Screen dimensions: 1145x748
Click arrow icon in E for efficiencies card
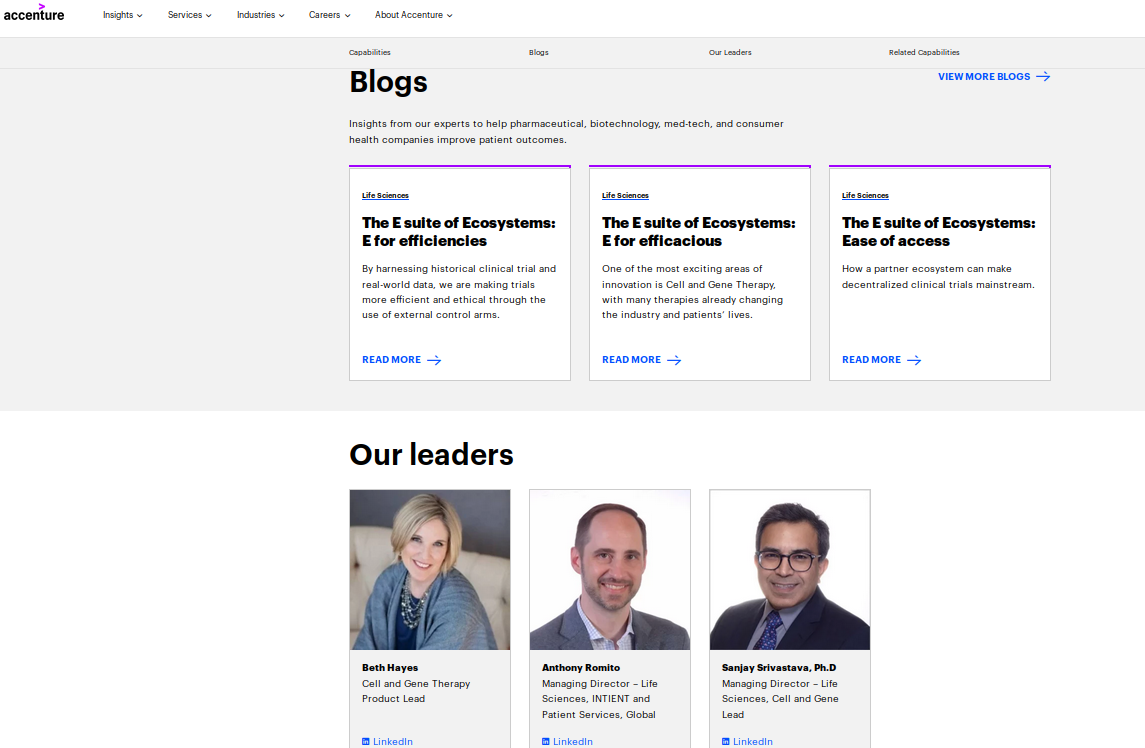tap(434, 360)
